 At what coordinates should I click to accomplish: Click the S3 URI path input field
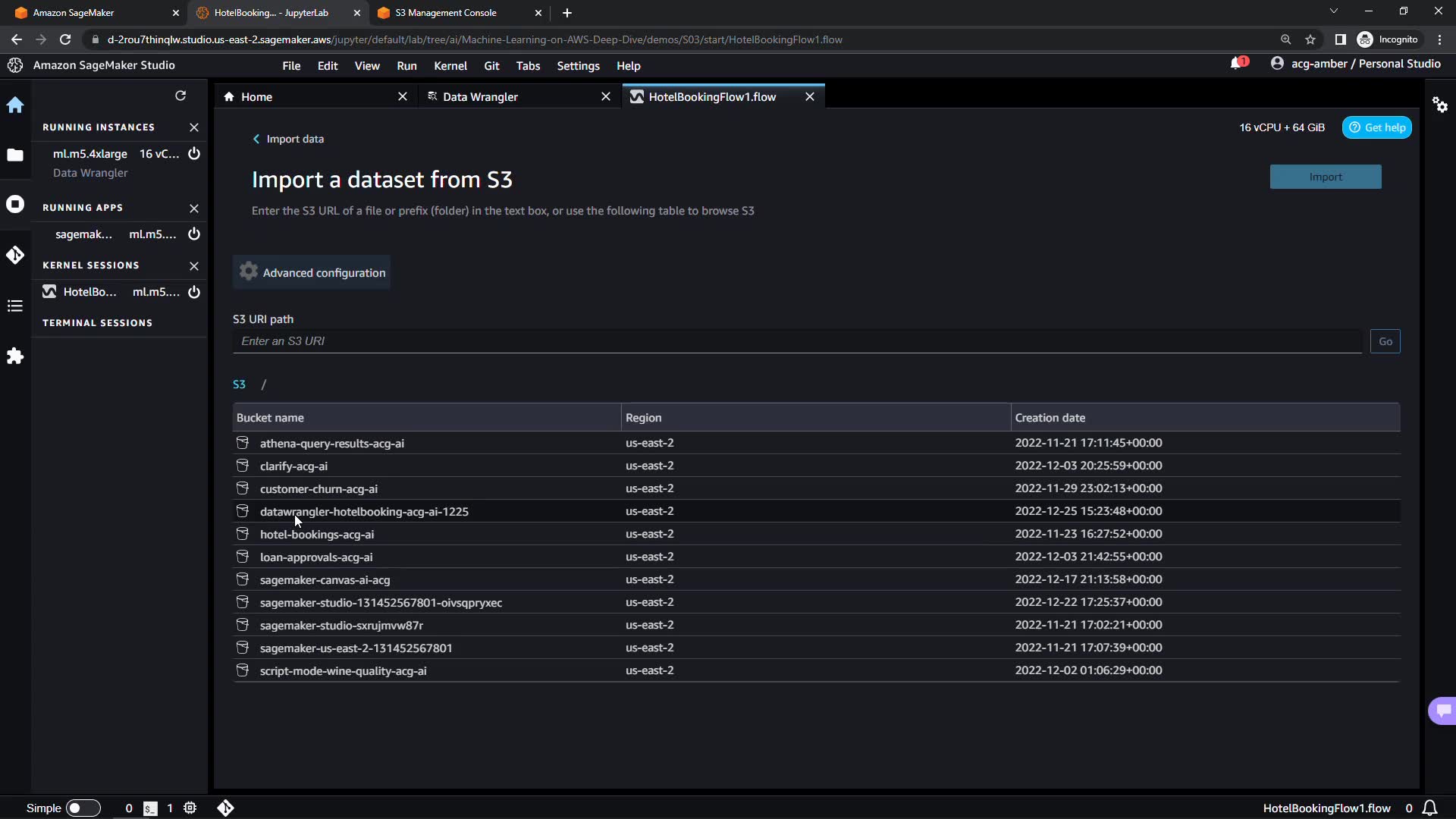(796, 341)
